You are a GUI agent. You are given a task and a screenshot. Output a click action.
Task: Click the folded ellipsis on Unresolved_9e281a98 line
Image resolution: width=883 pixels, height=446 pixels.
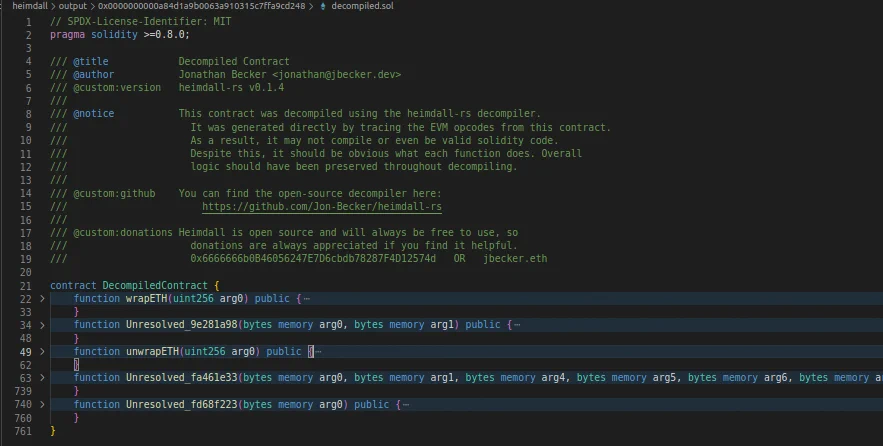(x=518, y=325)
